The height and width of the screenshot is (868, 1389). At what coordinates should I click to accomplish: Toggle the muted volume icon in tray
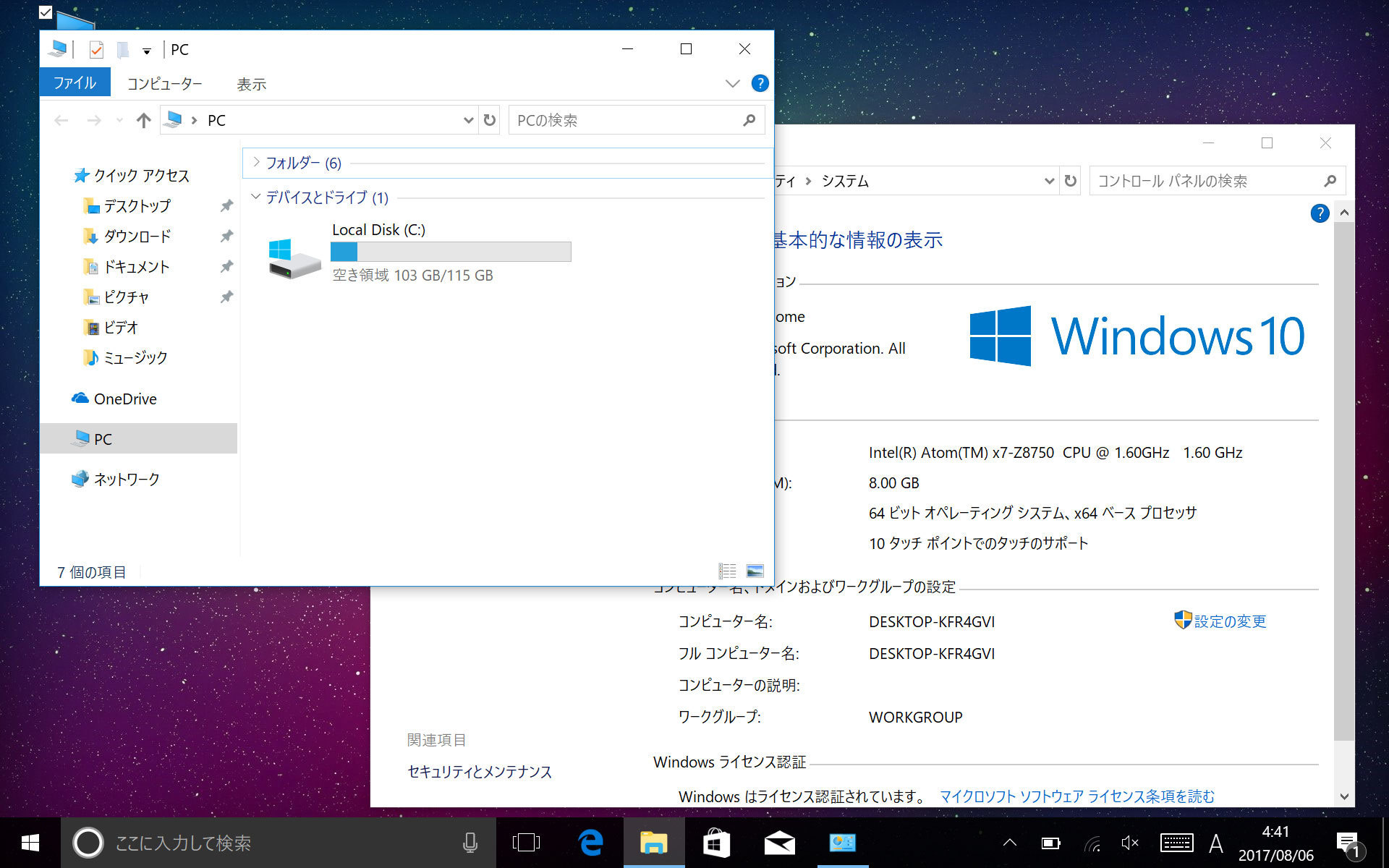click(1129, 843)
